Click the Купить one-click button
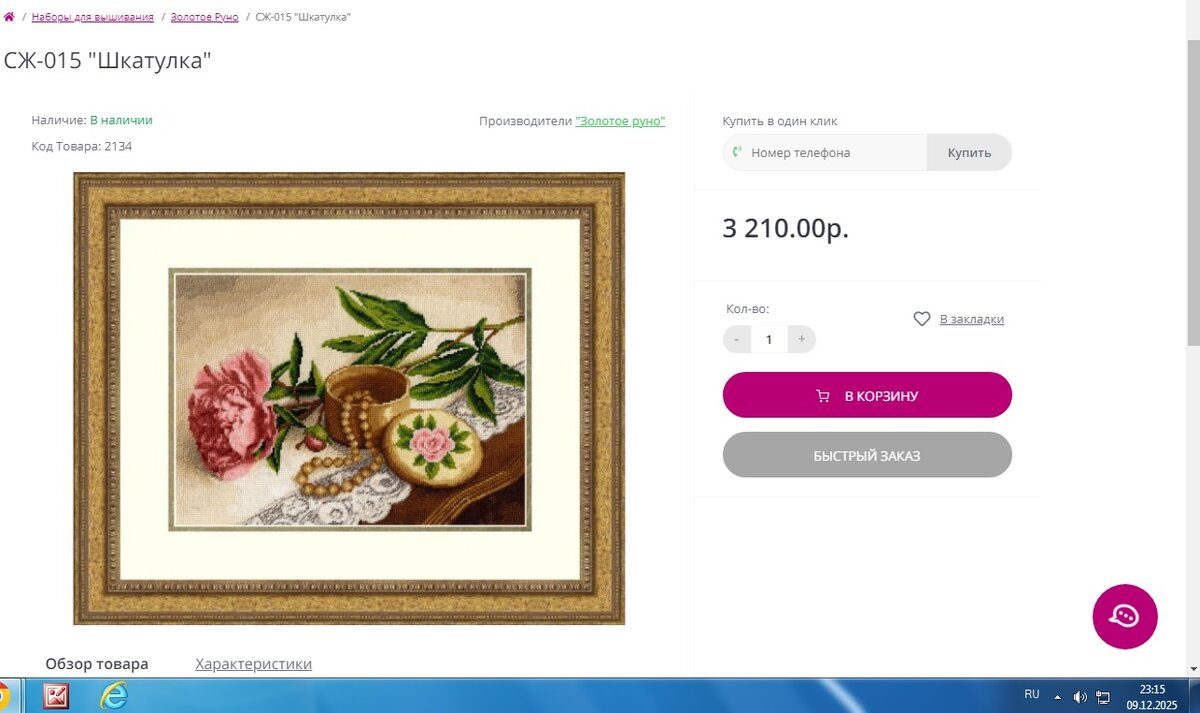1200x713 pixels. (x=969, y=153)
